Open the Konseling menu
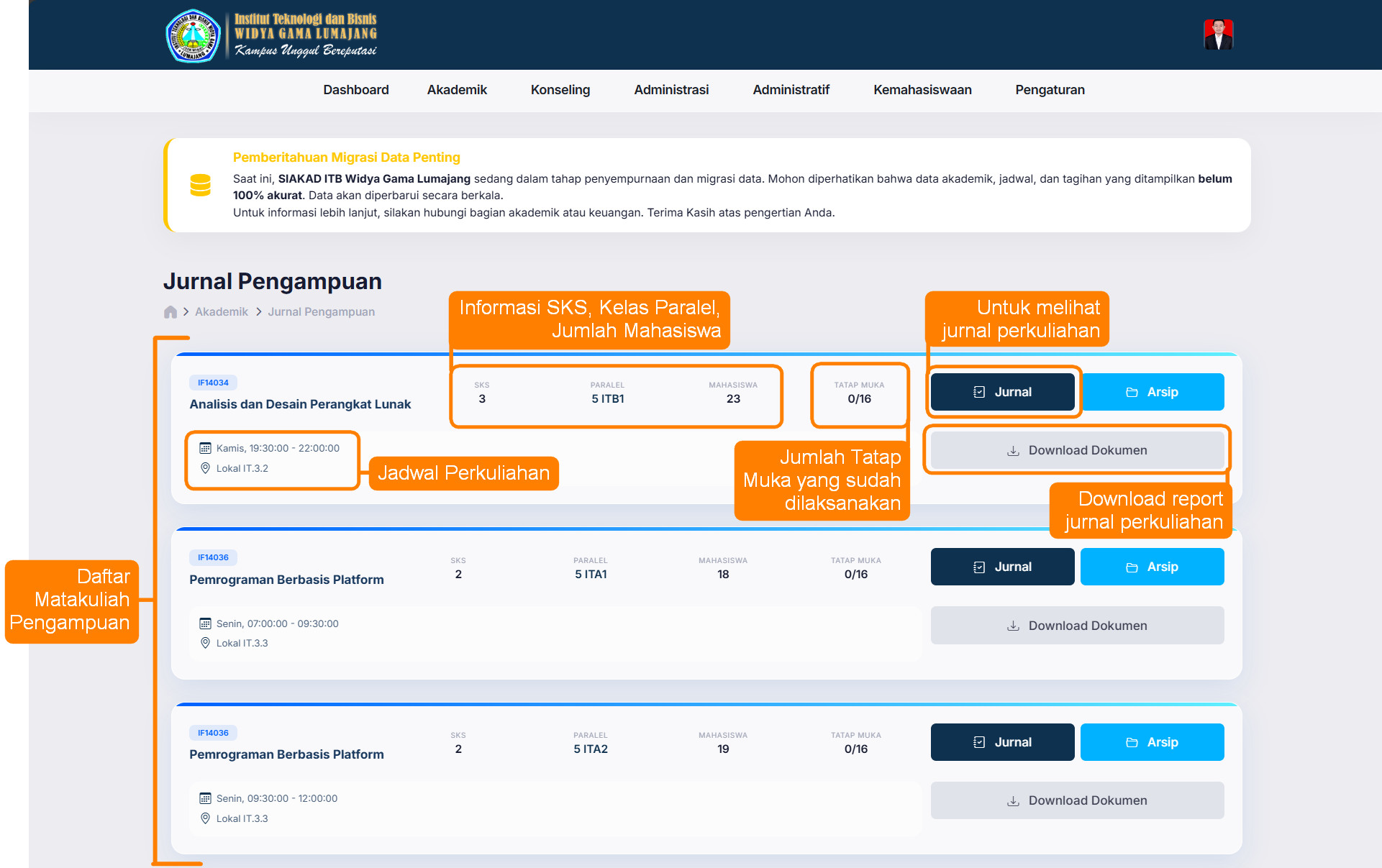Image resolution: width=1382 pixels, height=868 pixels. (560, 90)
